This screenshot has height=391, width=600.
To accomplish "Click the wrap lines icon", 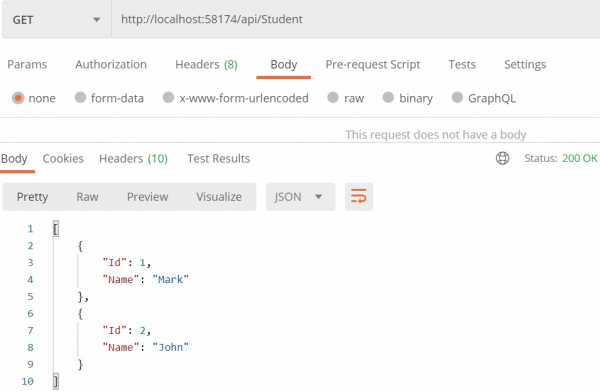I will tap(359, 197).
